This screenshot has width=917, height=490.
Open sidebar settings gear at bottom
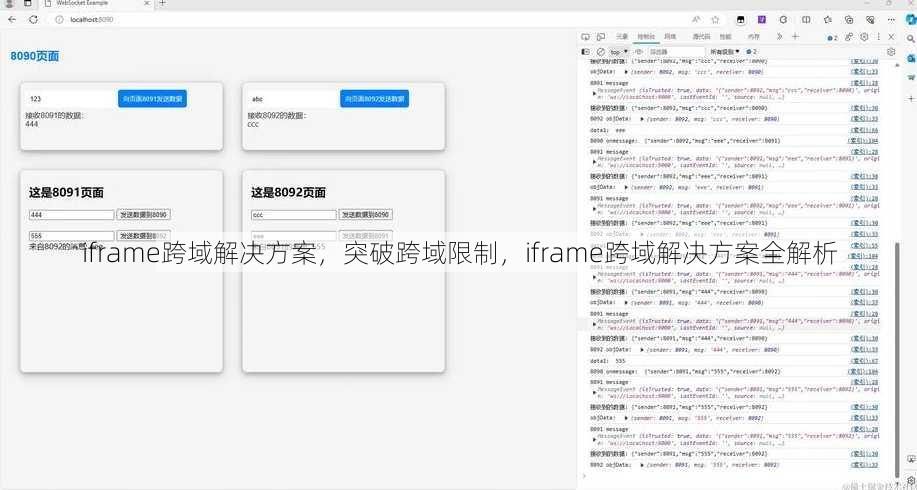[911, 480]
